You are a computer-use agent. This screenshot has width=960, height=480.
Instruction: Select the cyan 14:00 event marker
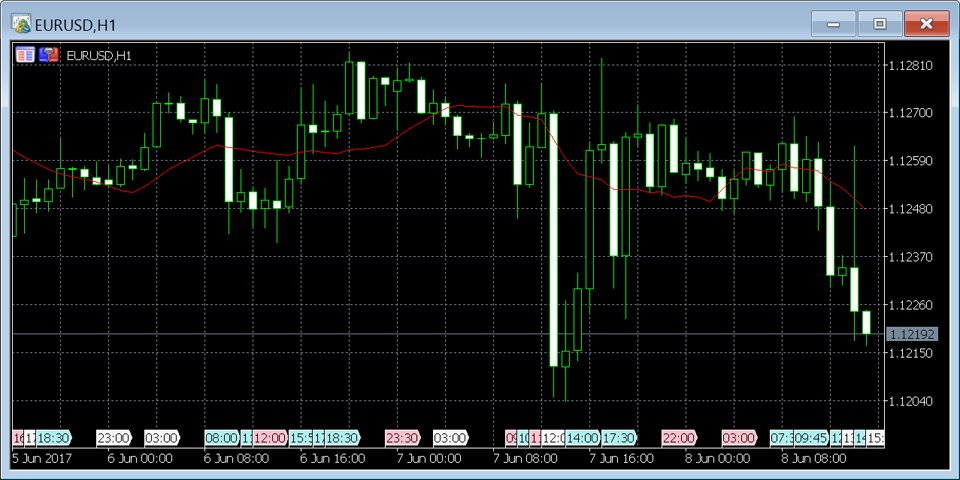(583, 438)
